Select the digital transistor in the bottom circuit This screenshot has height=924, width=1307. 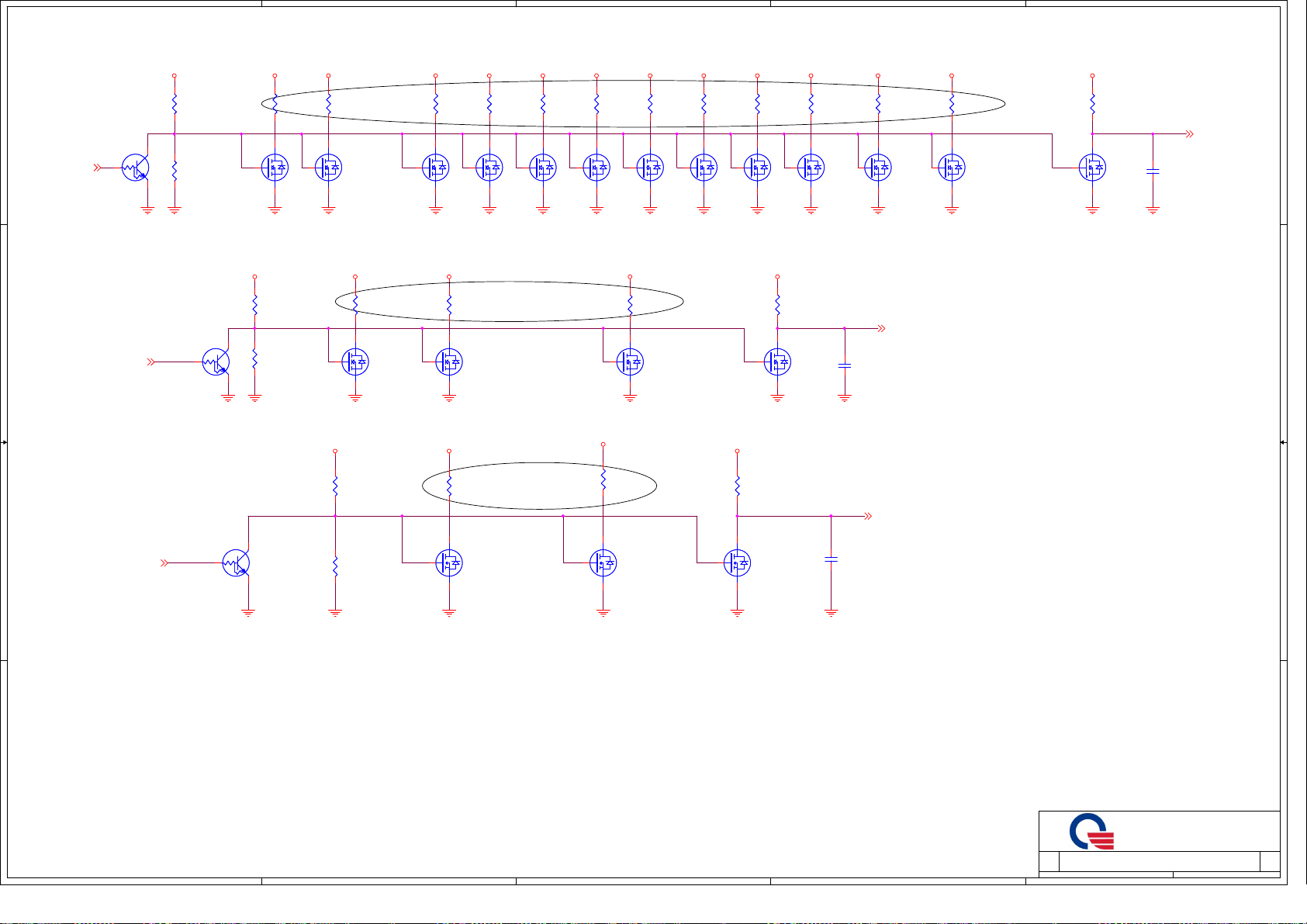236,563
